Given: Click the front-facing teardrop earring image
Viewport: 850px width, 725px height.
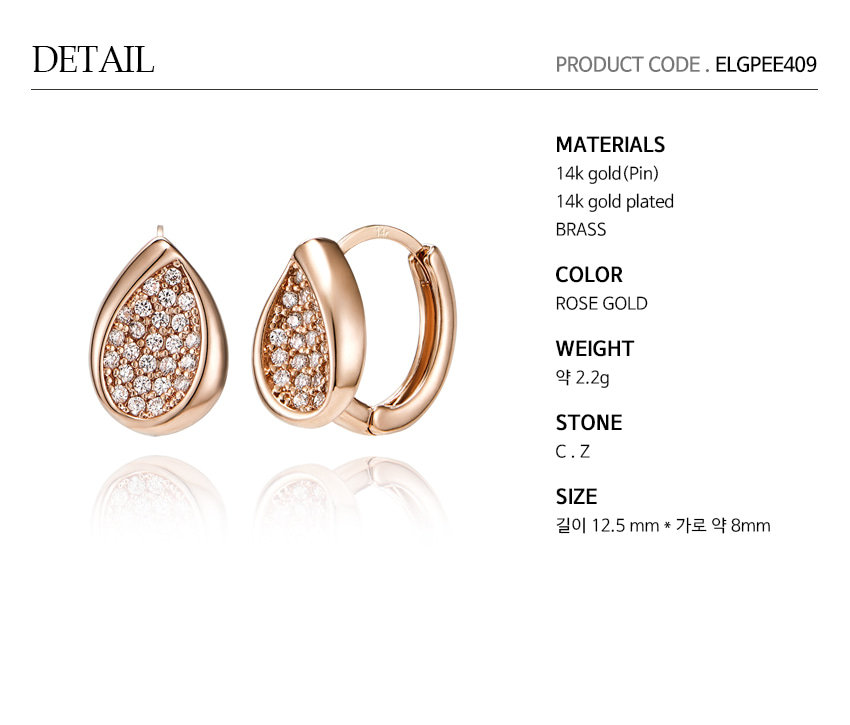Looking at the screenshot, I should tap(159, 331).
